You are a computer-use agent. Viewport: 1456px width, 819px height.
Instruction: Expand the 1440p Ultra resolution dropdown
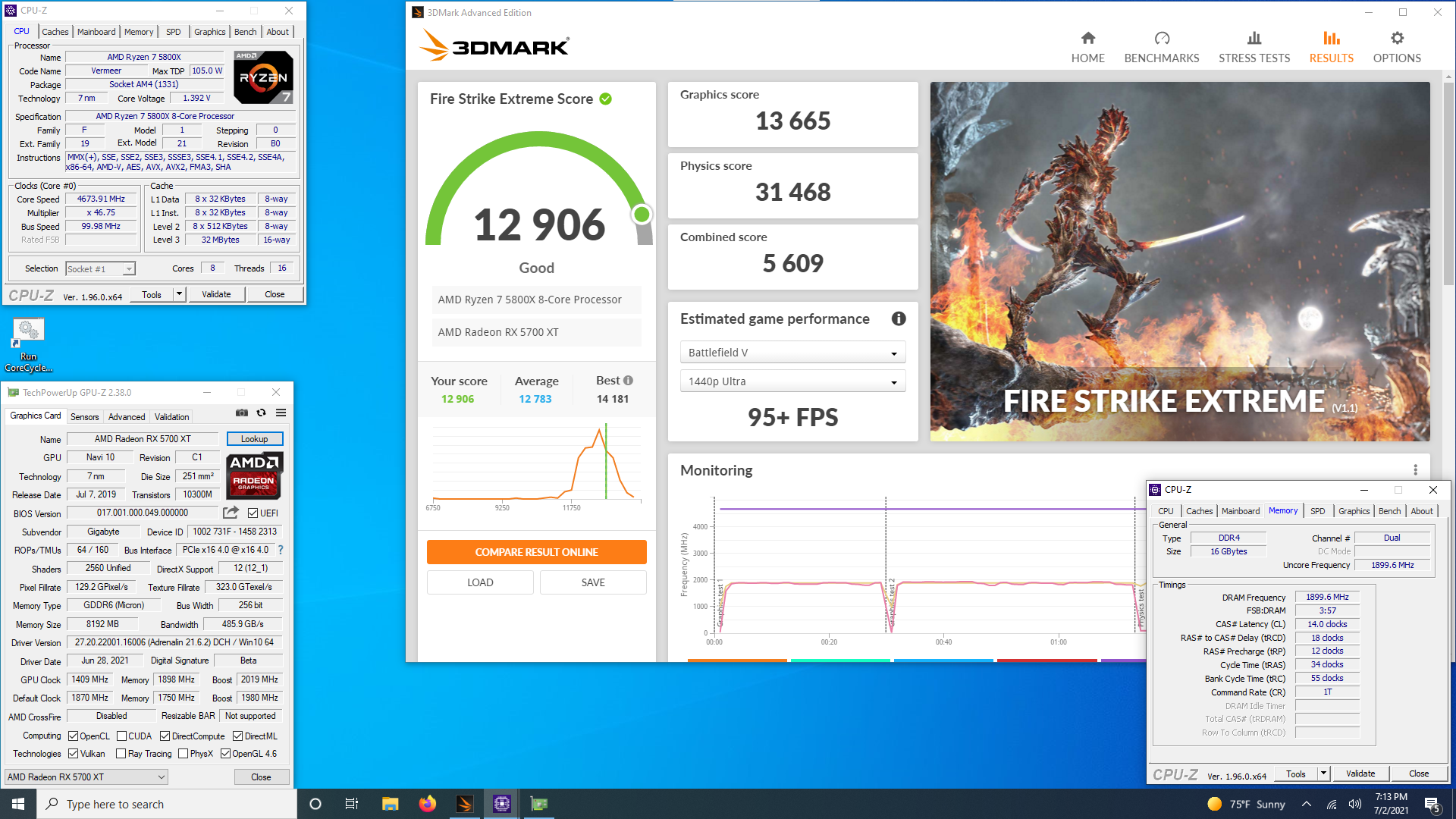point(792,381)
